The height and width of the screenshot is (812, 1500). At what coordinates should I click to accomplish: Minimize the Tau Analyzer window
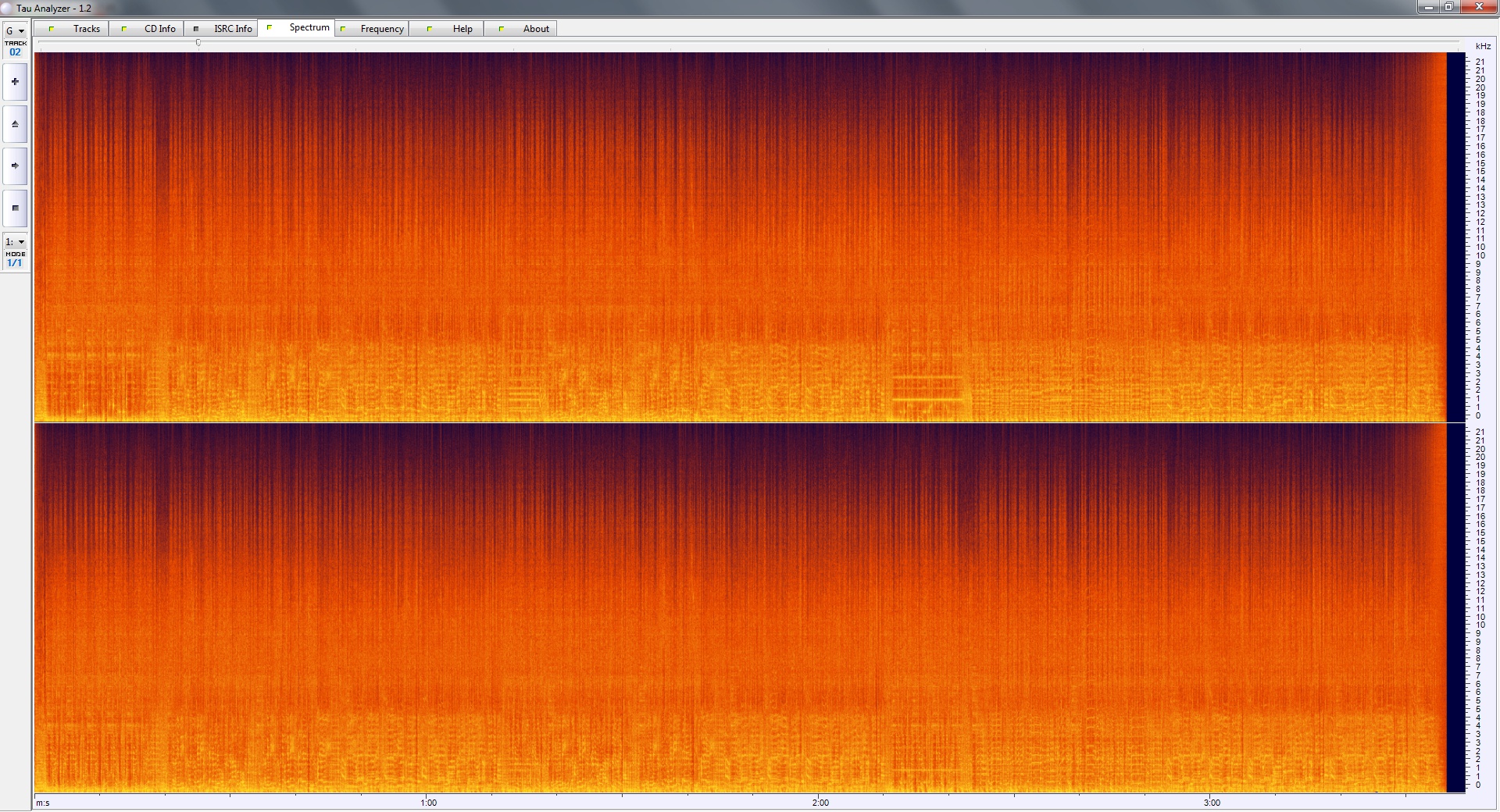pyautogui.click(x=1429, y=8)
